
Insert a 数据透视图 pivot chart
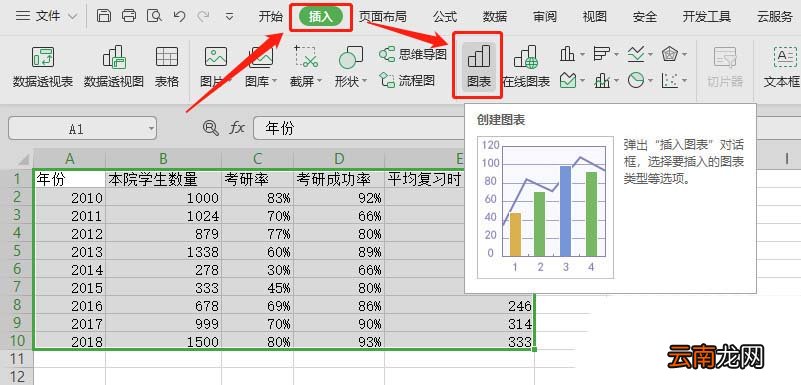point(114,66)
